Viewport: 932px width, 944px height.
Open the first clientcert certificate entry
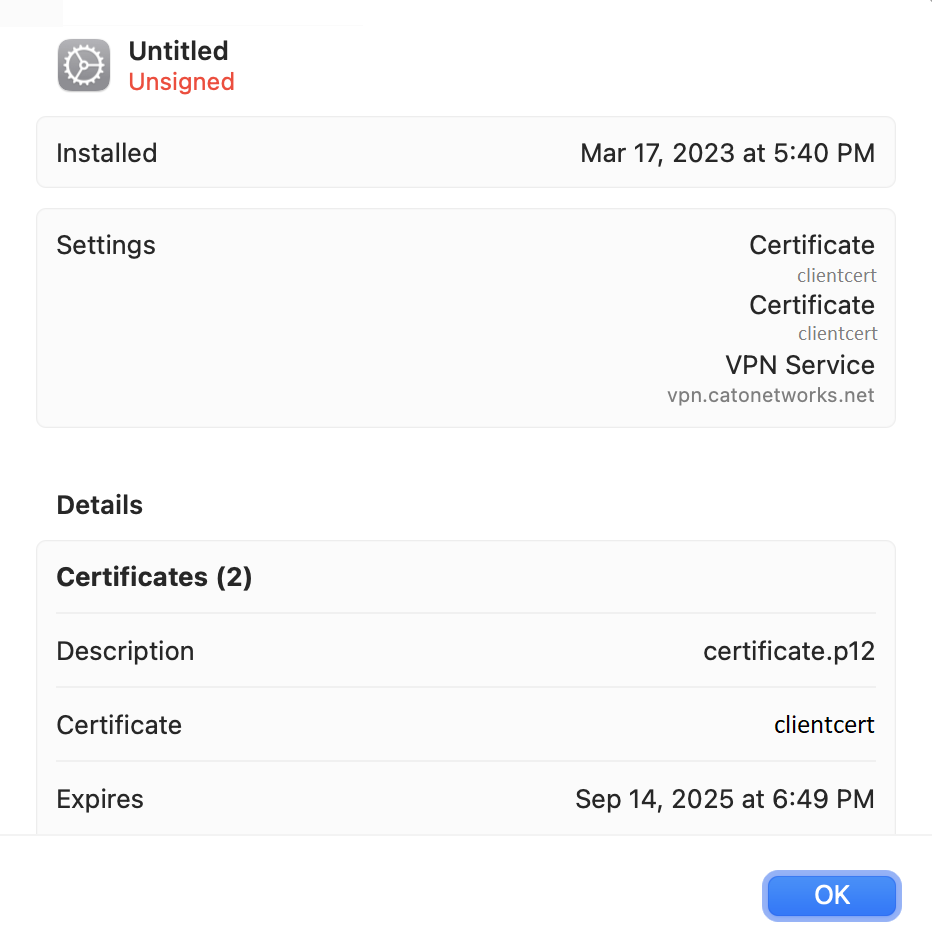coord(836,275)
